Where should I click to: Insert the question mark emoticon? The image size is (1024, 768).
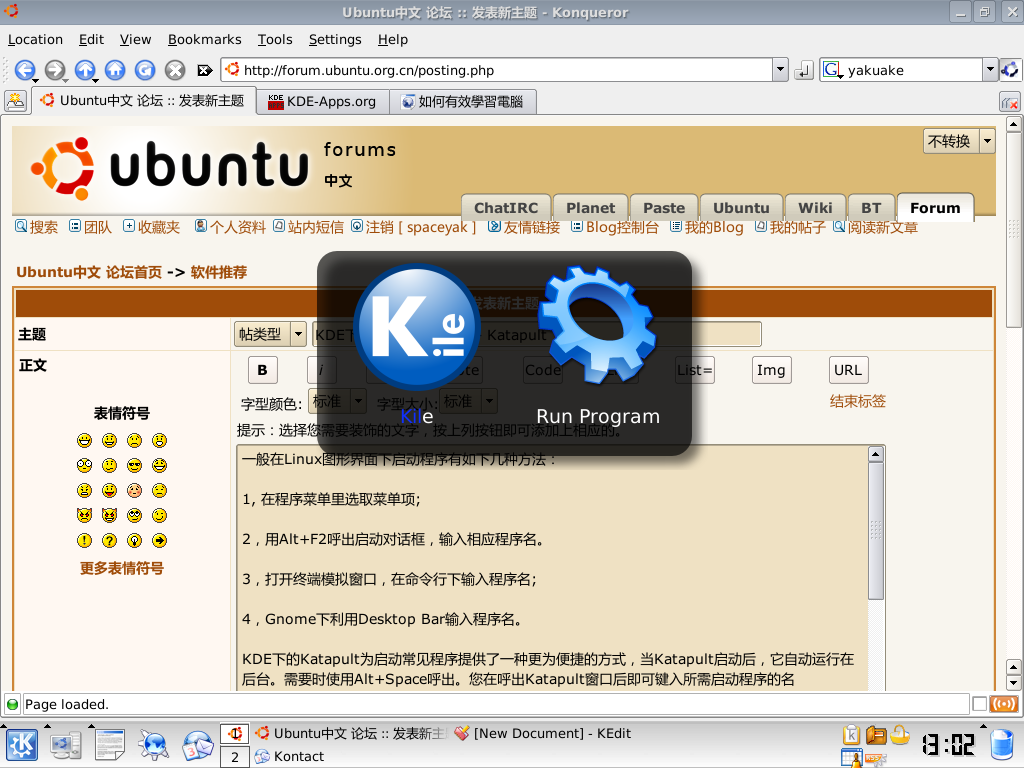pyautogui.click(x=109, y=541)
